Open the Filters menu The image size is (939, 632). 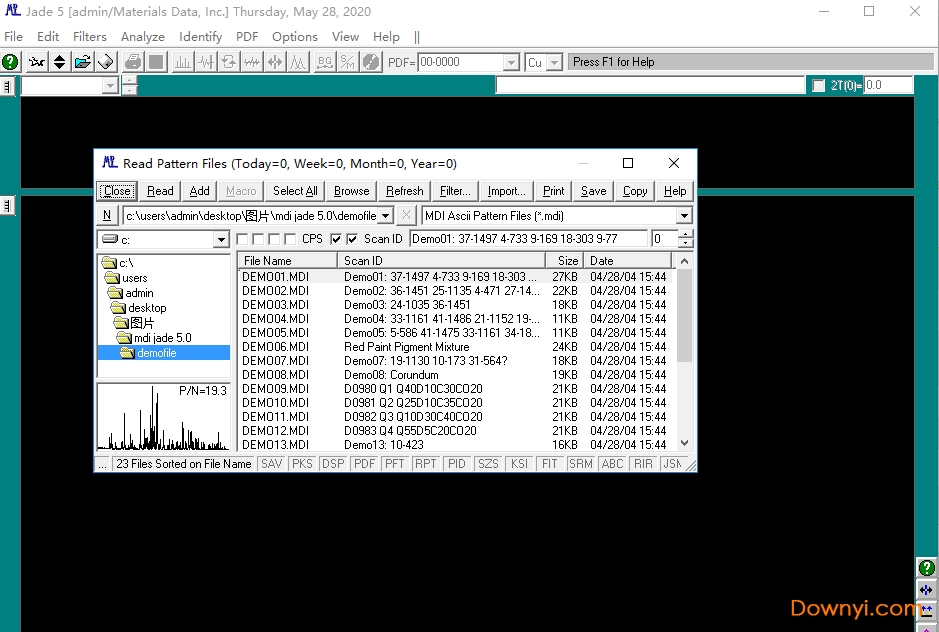(x=90, y=37)
